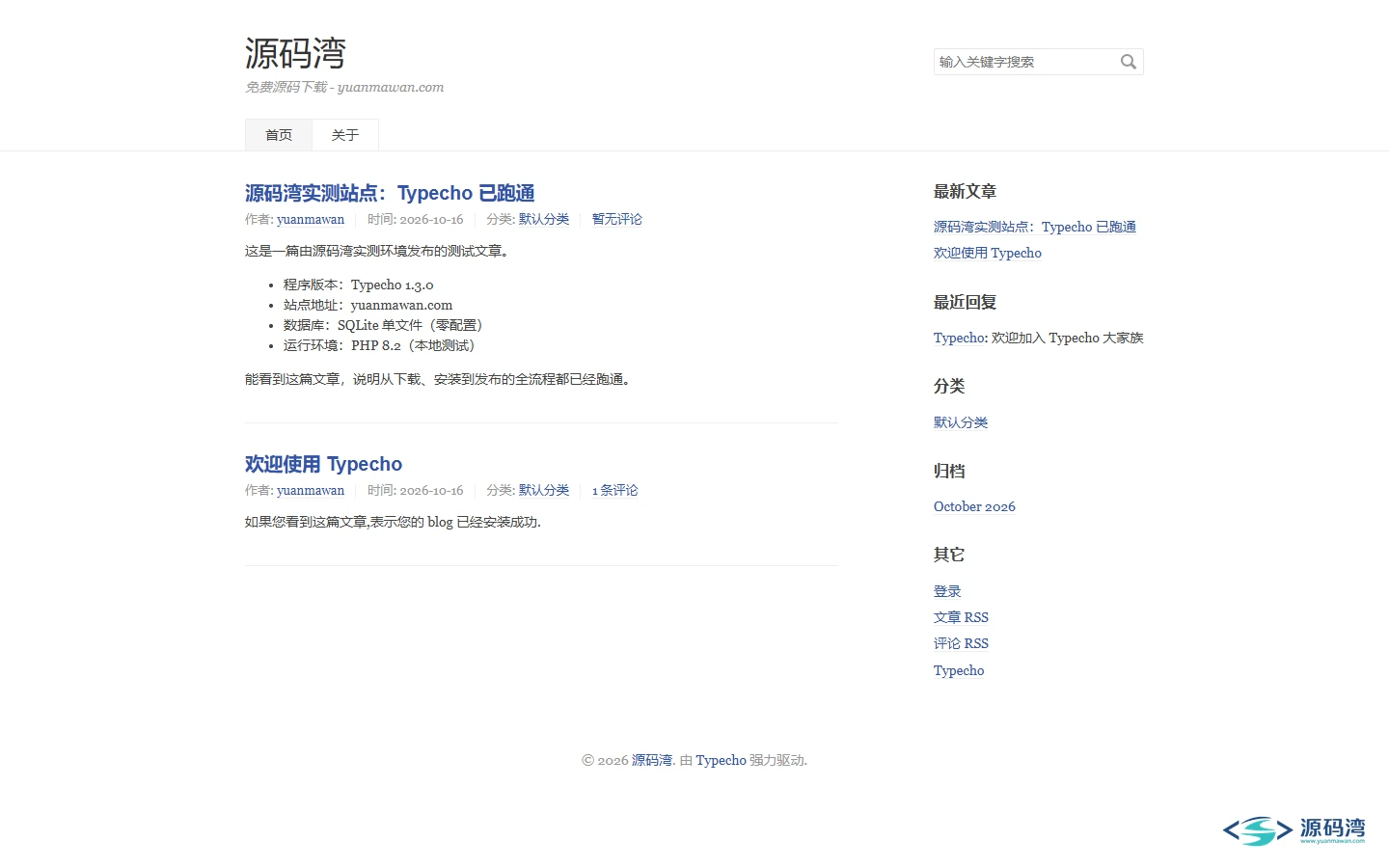Click the 暂无评论 comments link
1389x868 pixels.
click(617, 219)
